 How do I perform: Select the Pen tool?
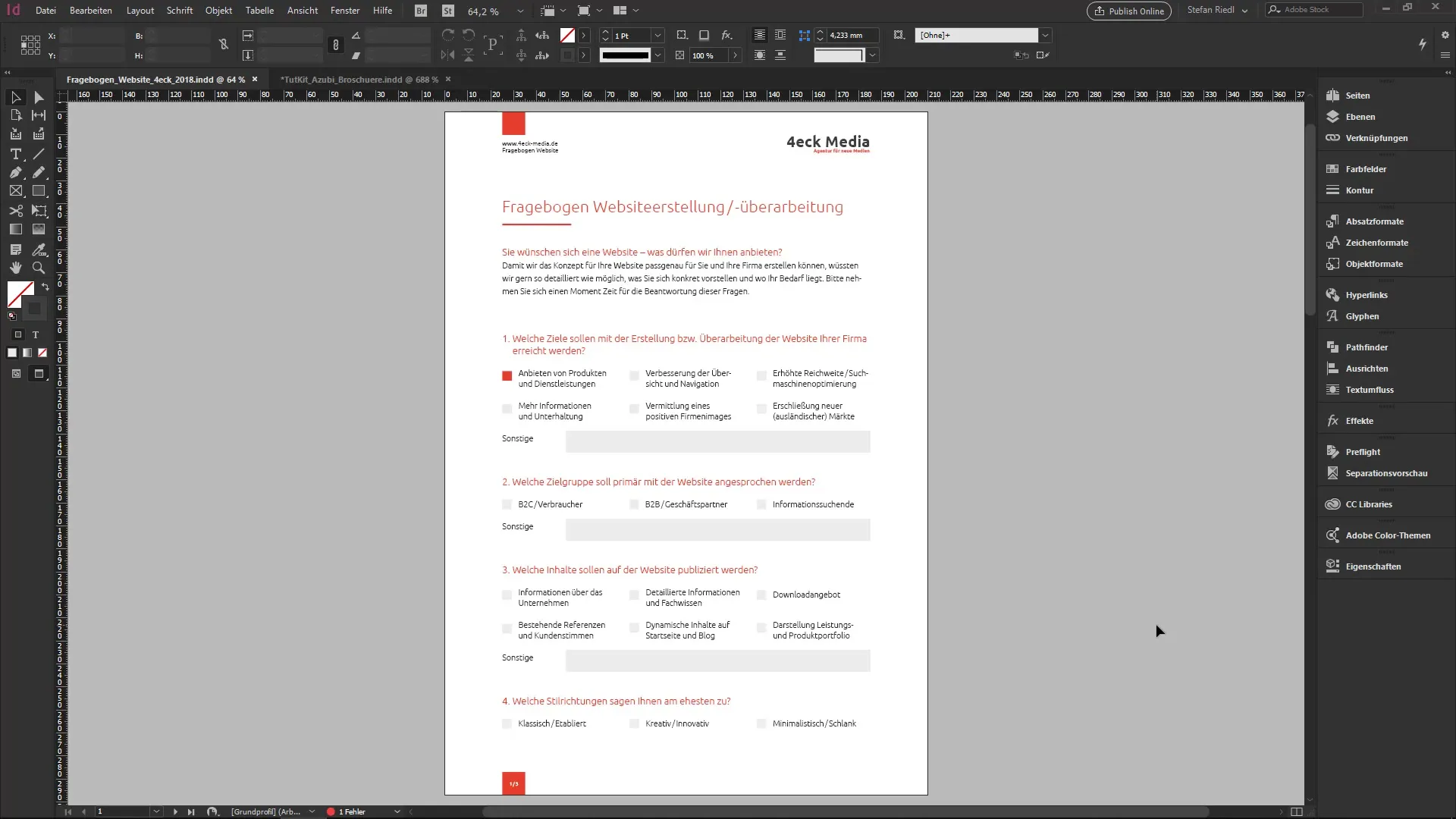coord(15,173)
